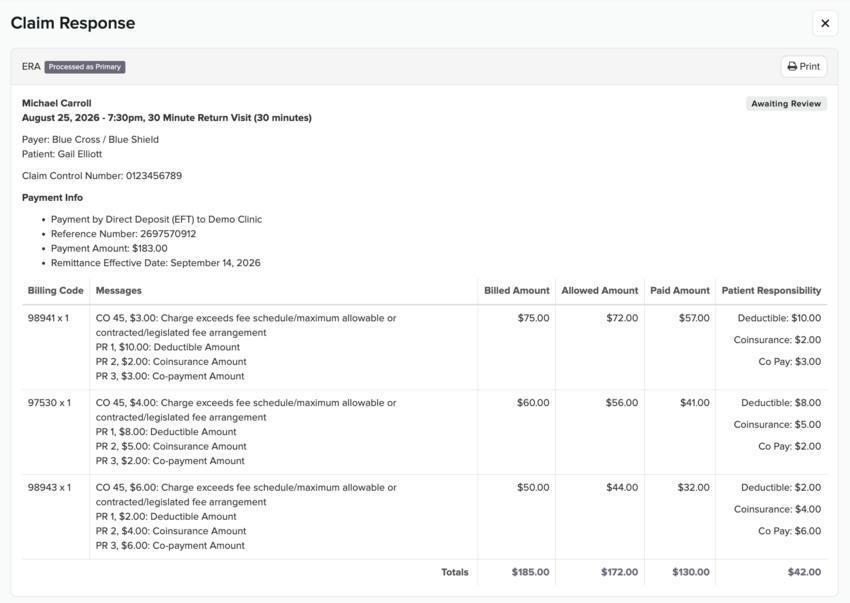
Task: Click the $50.00 billed amount cell
Action: [533, 487]
